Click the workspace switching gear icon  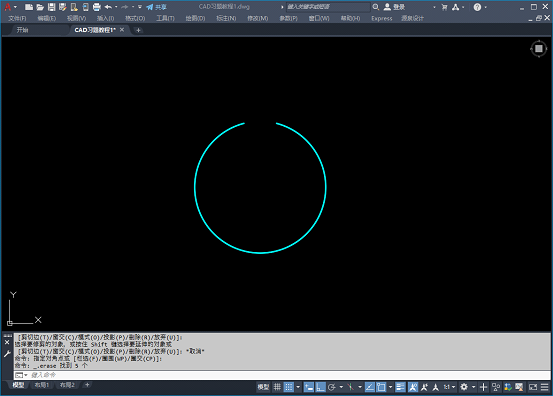(464, 387)
